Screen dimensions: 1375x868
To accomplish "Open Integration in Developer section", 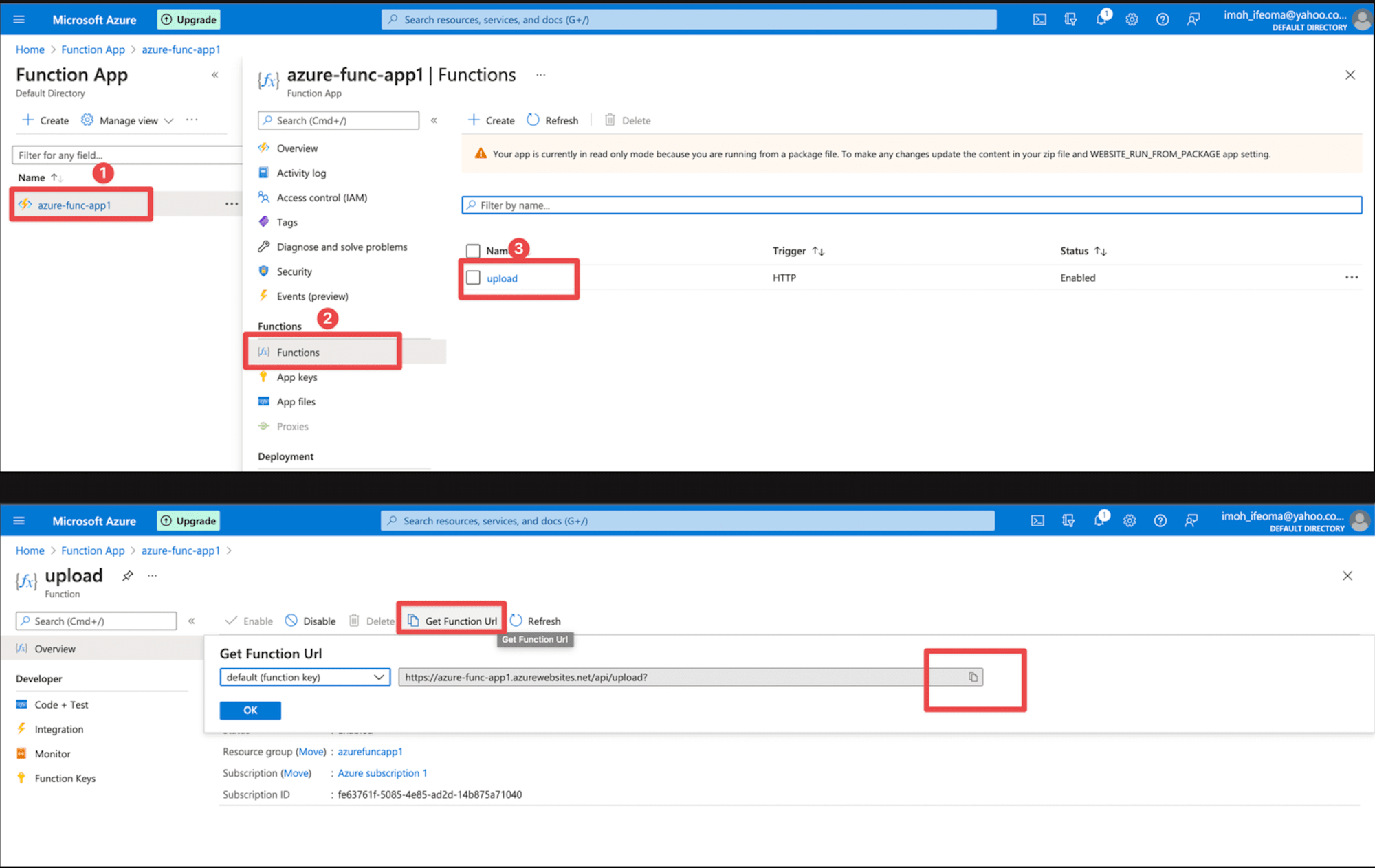I will 58,729.
